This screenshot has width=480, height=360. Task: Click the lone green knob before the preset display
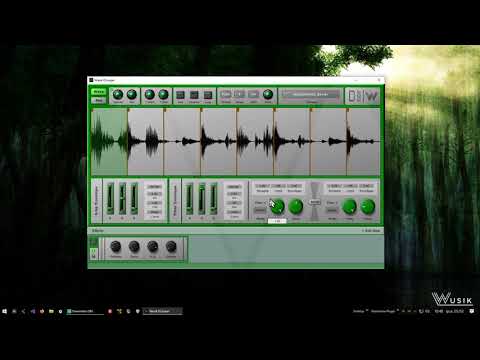(268, 94)
